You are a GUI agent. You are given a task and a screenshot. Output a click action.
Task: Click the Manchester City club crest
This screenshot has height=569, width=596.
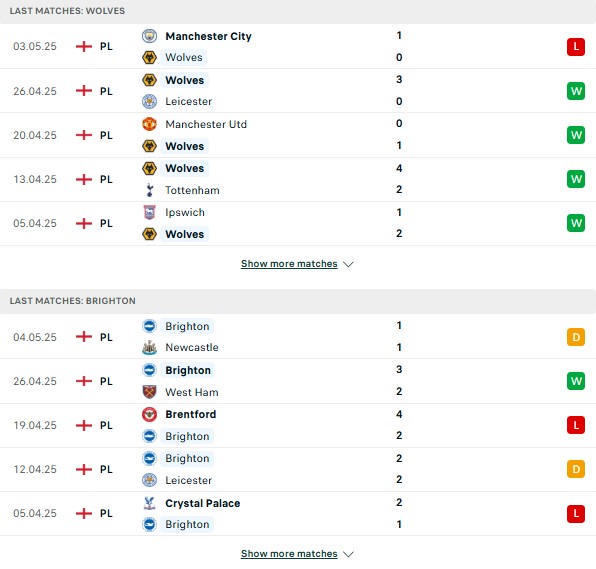pos(149,36)
